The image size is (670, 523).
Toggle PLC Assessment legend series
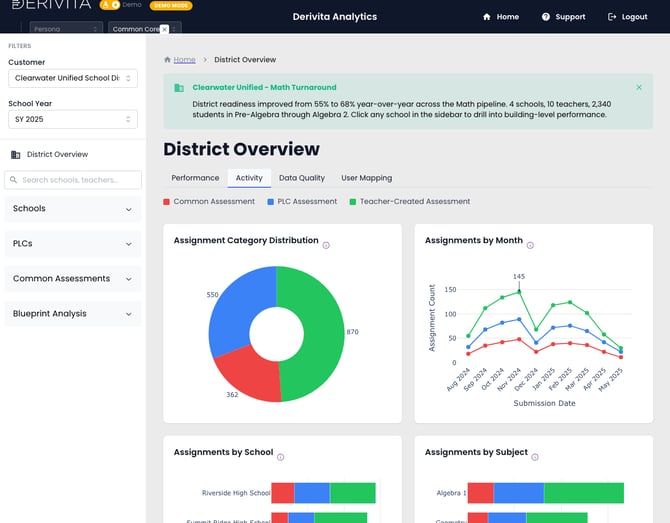[302, 202]
